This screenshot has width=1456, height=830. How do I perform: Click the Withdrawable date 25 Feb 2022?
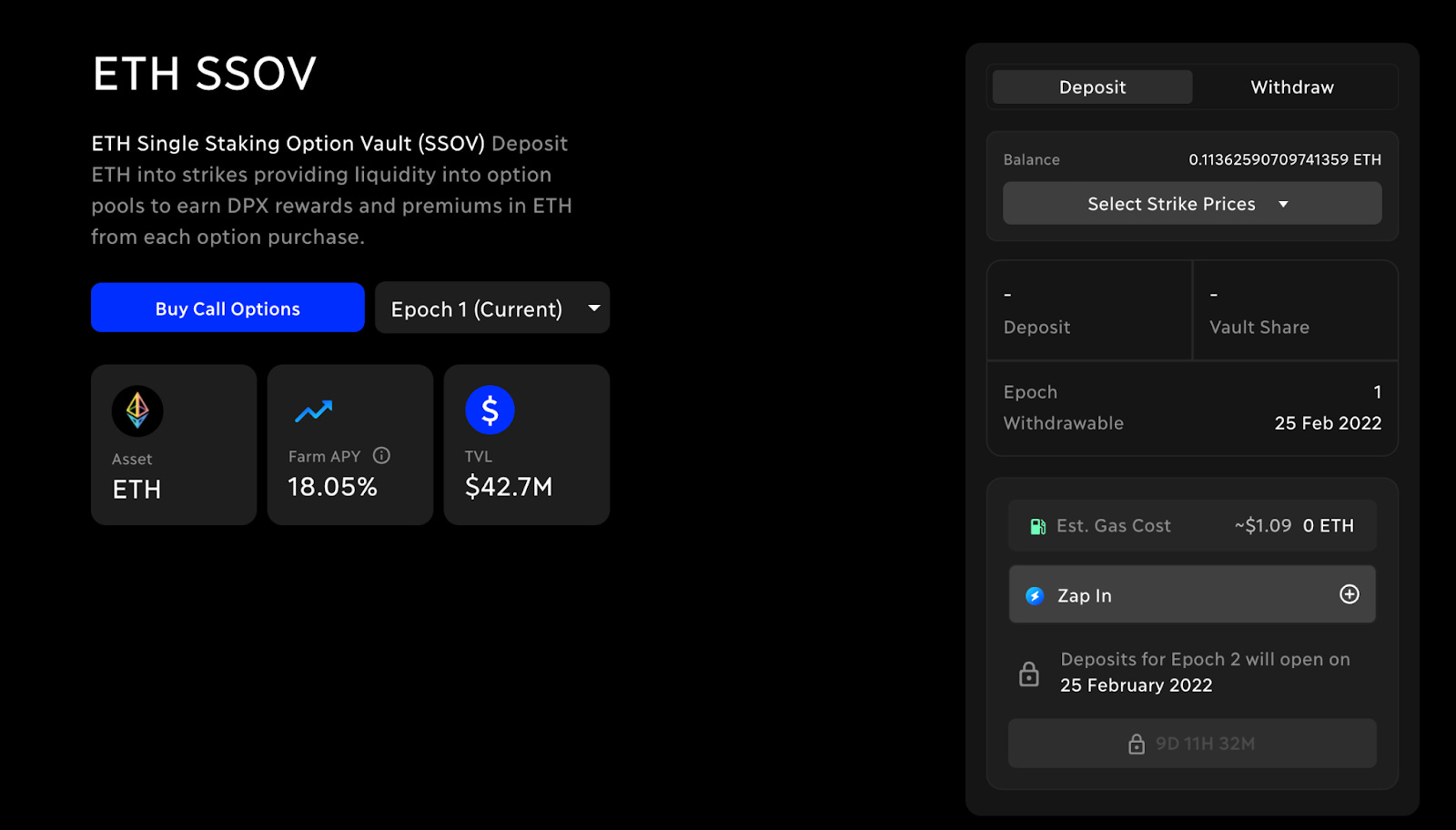1328,423
